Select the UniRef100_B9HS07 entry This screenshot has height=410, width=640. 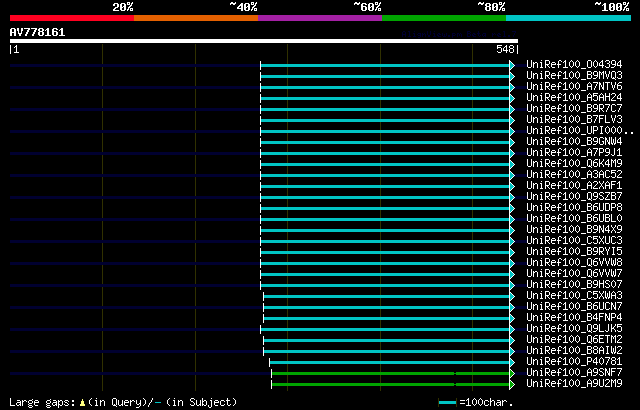[x=574, y=285]
